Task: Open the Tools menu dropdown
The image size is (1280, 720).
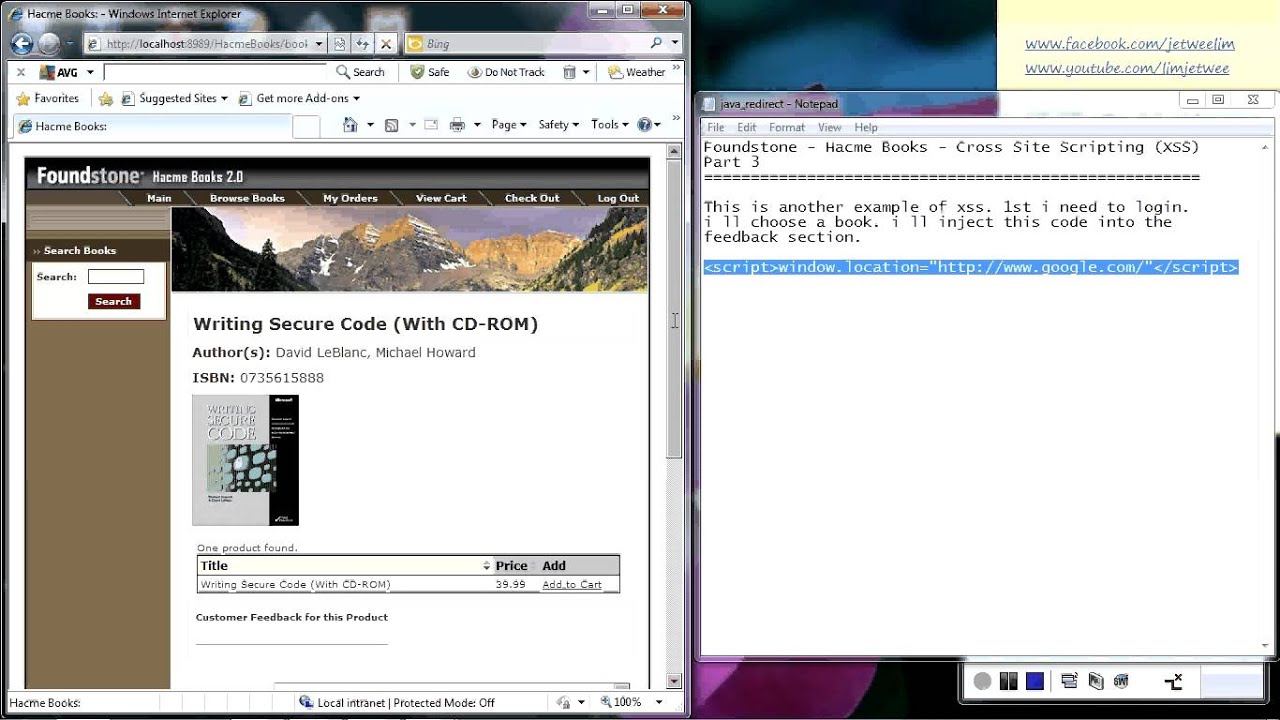Action: click(x=610, y=125)
